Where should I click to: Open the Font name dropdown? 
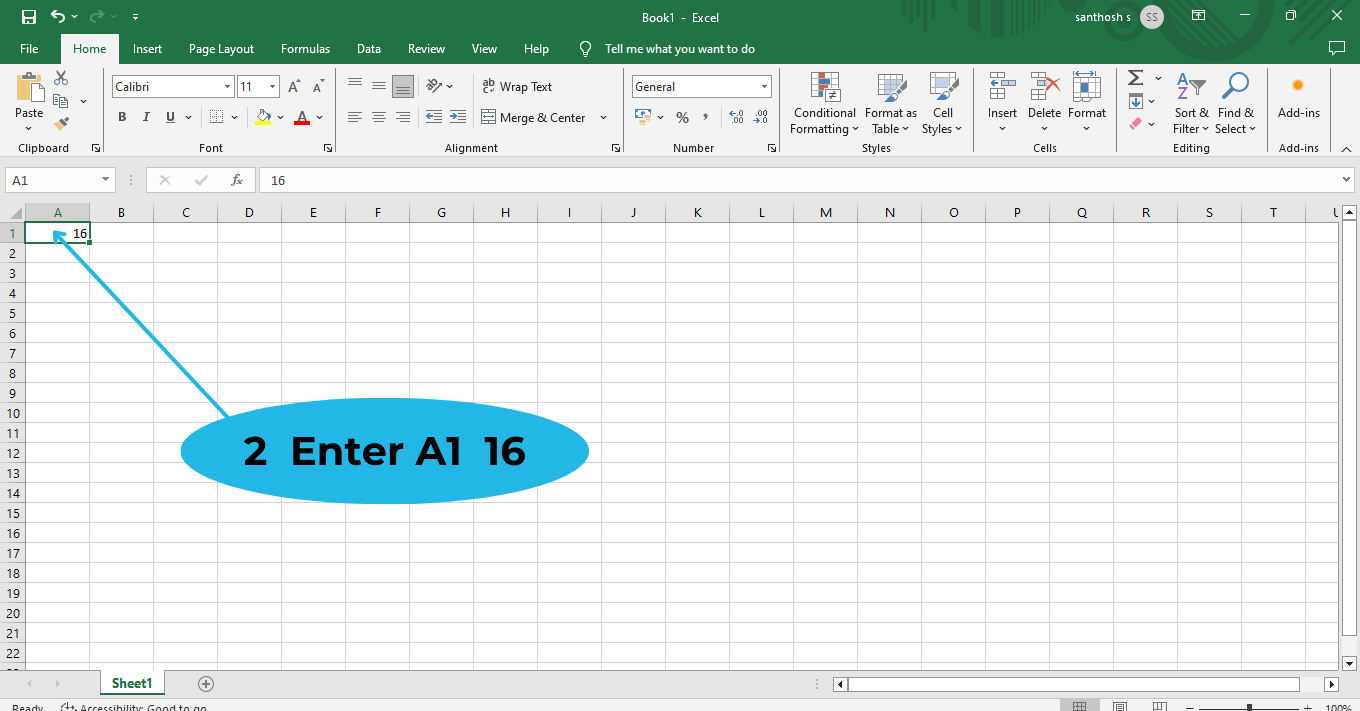pos(226,86)
